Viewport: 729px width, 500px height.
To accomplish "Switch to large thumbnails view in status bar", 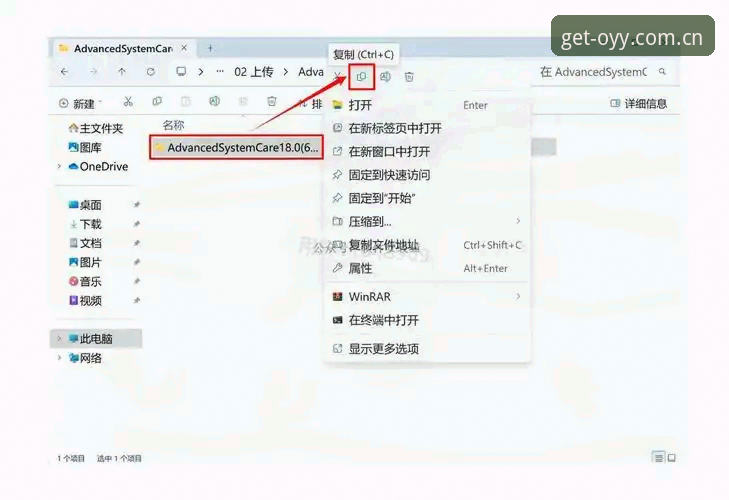I will (672, 458).
